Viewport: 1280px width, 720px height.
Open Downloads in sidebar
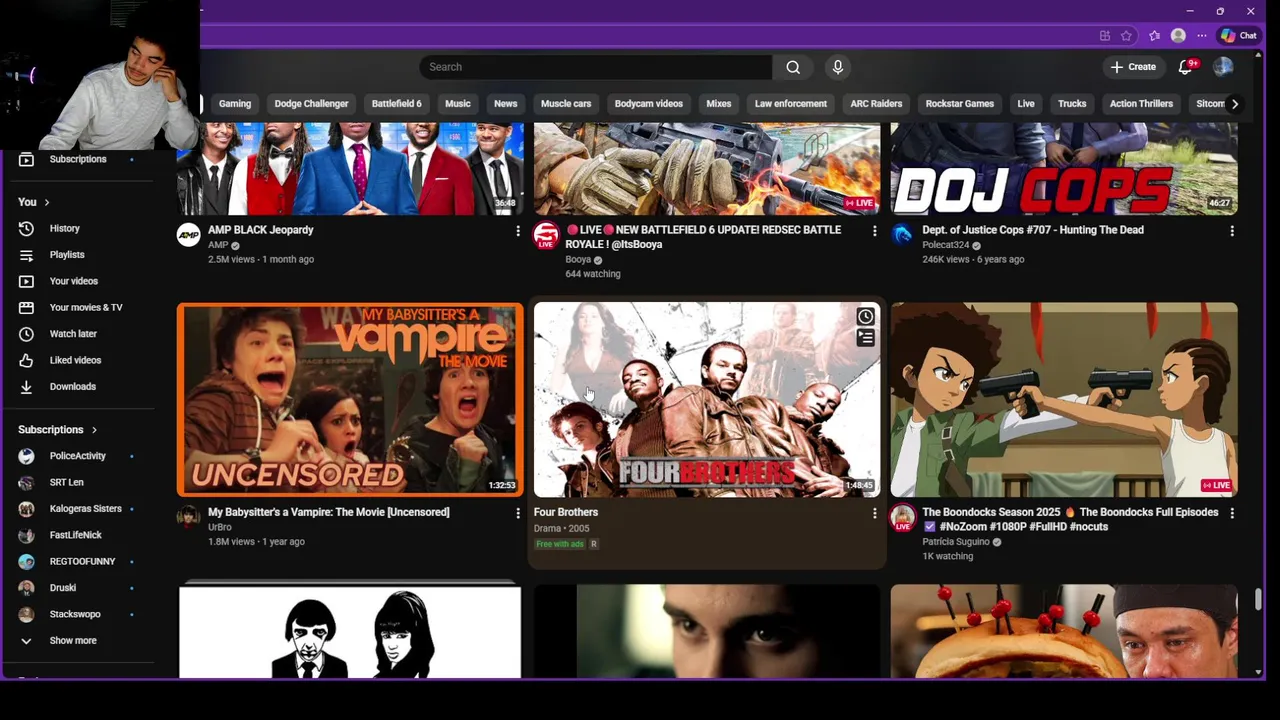tap(73, 386)
